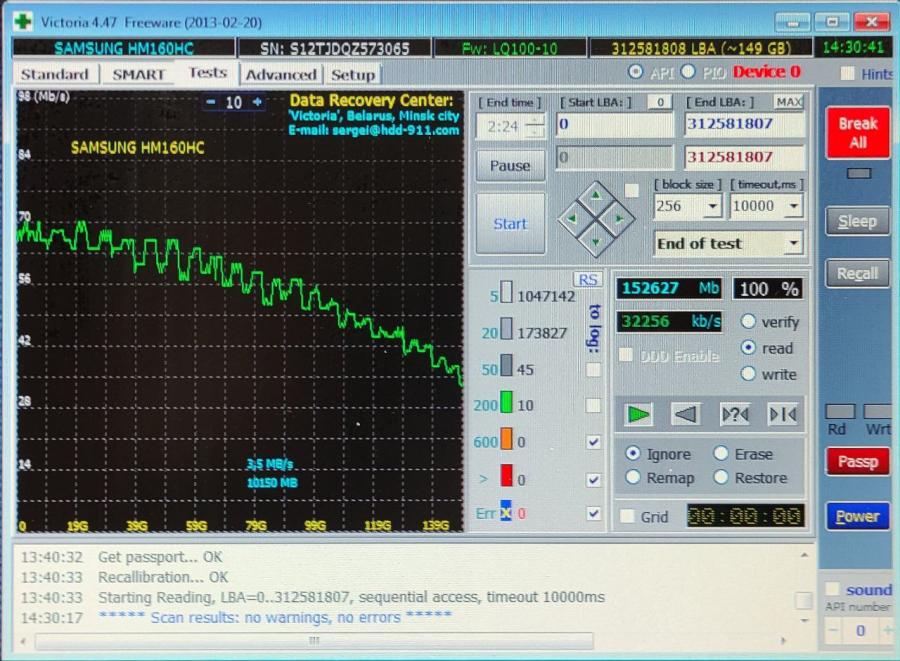Viewport: 900px width, 661px height.
Task: Click the rewind left-arrow scan icon
Action: (685, 414)
